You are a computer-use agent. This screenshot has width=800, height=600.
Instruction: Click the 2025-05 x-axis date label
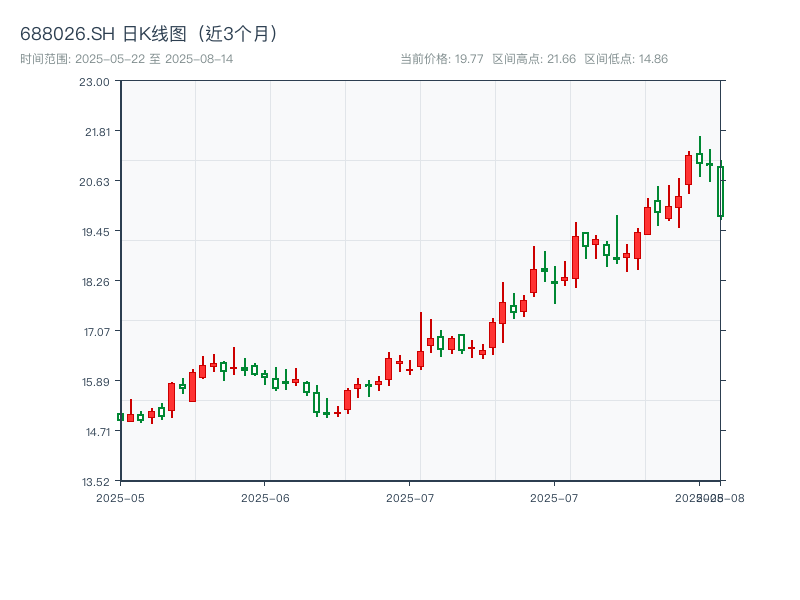tap(120, 497)
